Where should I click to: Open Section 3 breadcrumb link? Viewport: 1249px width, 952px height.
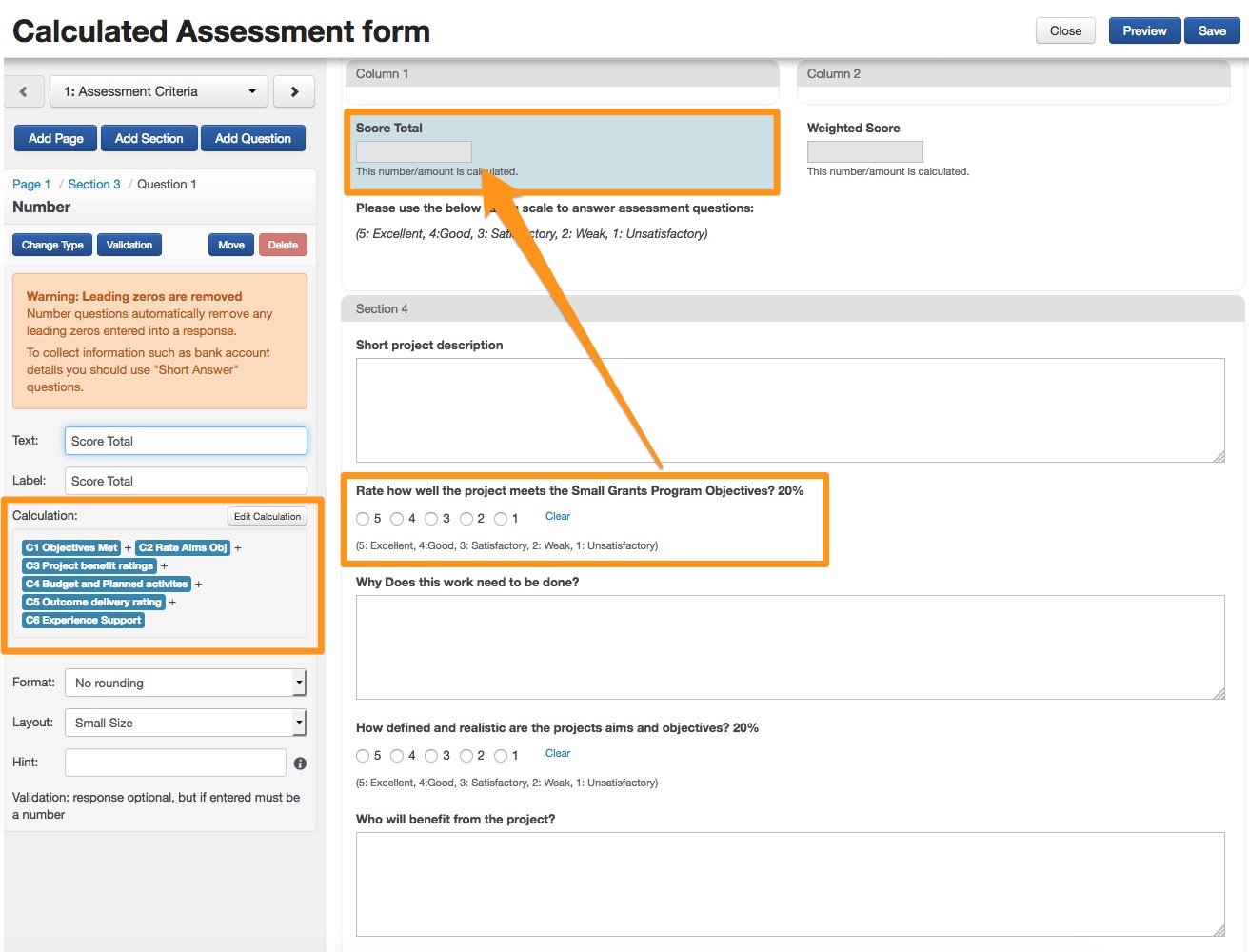[94, 184]
